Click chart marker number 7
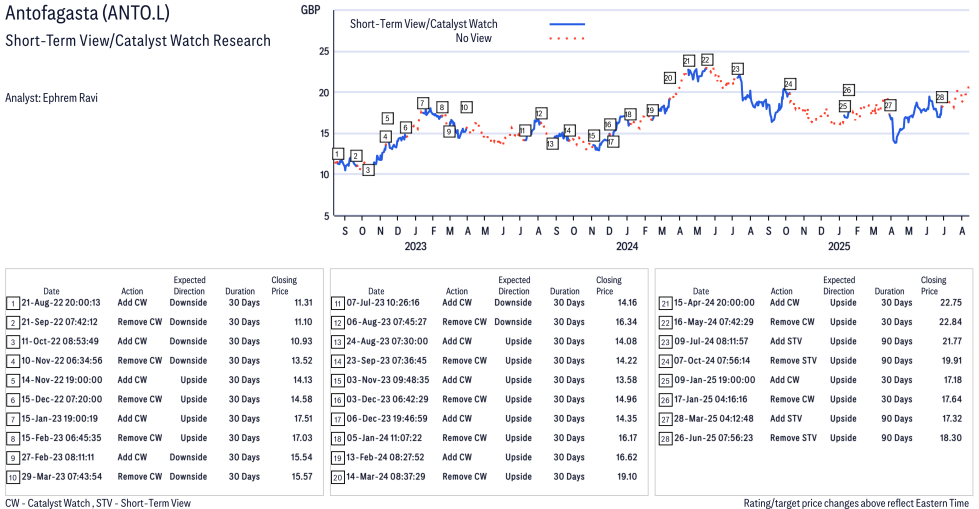 click(x=423, y=103)
